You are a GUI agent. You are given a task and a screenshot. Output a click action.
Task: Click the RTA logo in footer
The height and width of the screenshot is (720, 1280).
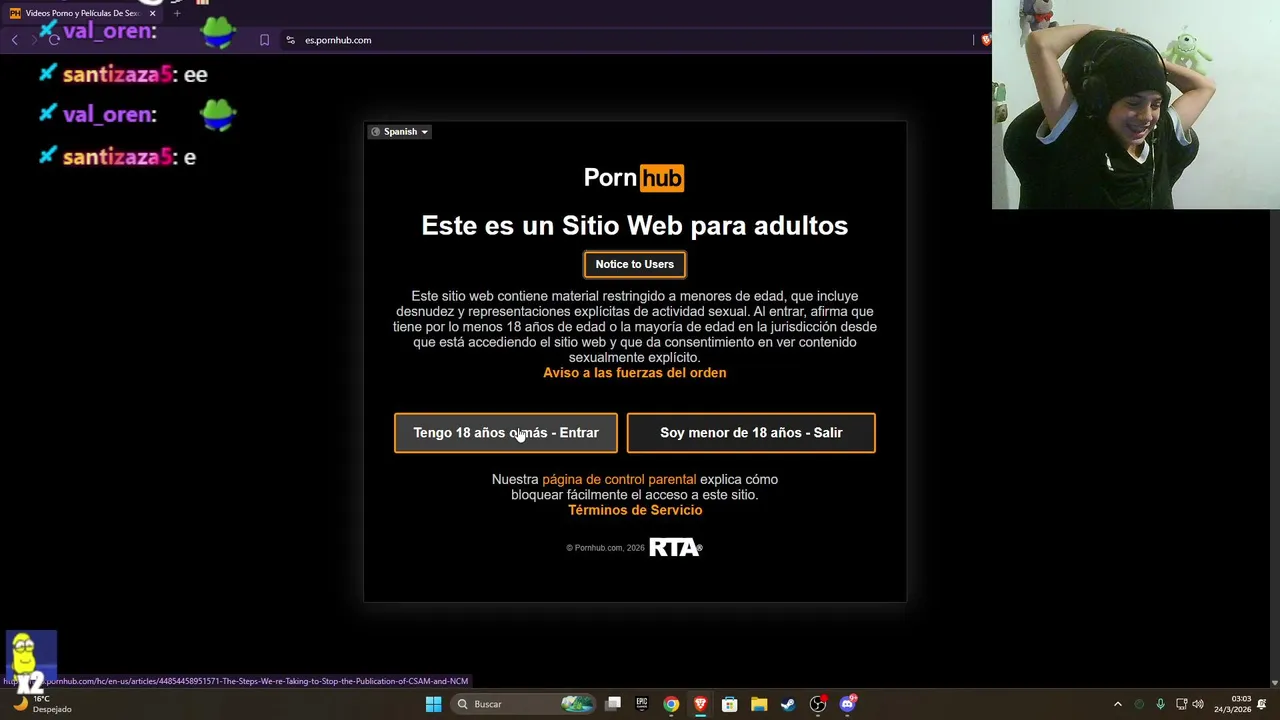point(676,547)
